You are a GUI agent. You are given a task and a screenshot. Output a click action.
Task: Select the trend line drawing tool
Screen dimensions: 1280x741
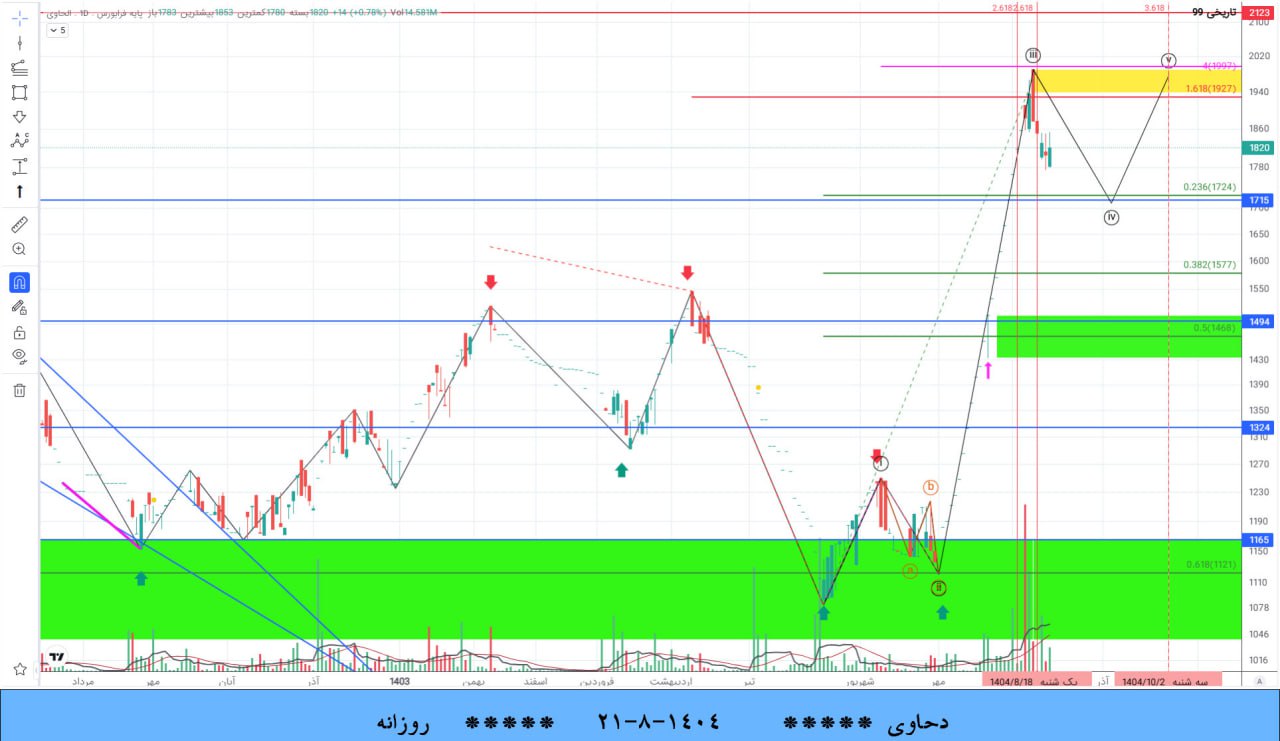18,42
